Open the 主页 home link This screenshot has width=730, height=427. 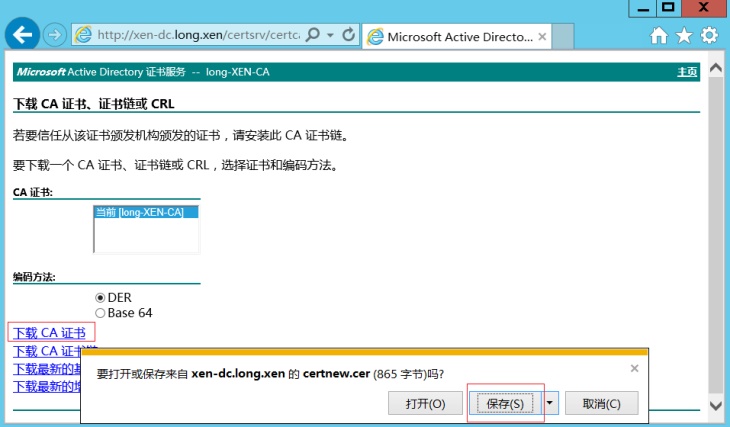[x=687, y=72]
